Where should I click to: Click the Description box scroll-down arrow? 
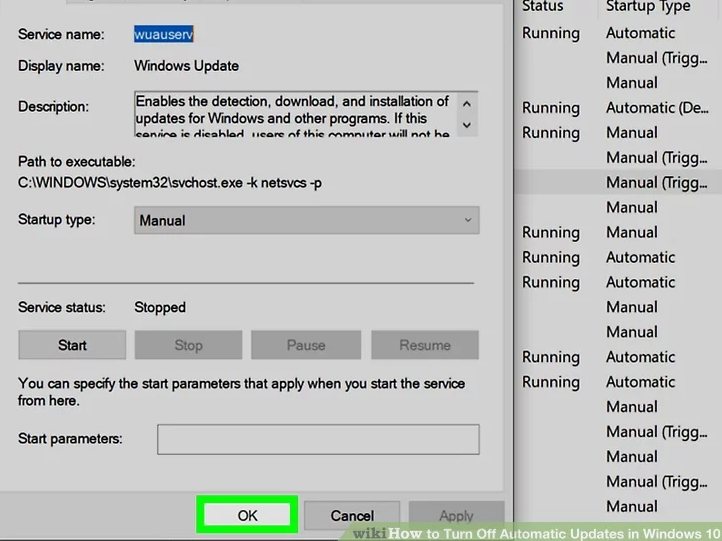(x=467, y=126)
